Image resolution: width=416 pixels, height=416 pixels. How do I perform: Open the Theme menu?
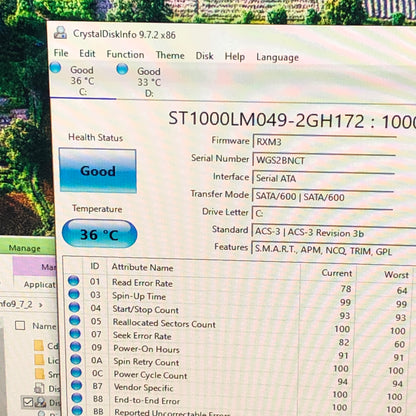pos(170,55)
